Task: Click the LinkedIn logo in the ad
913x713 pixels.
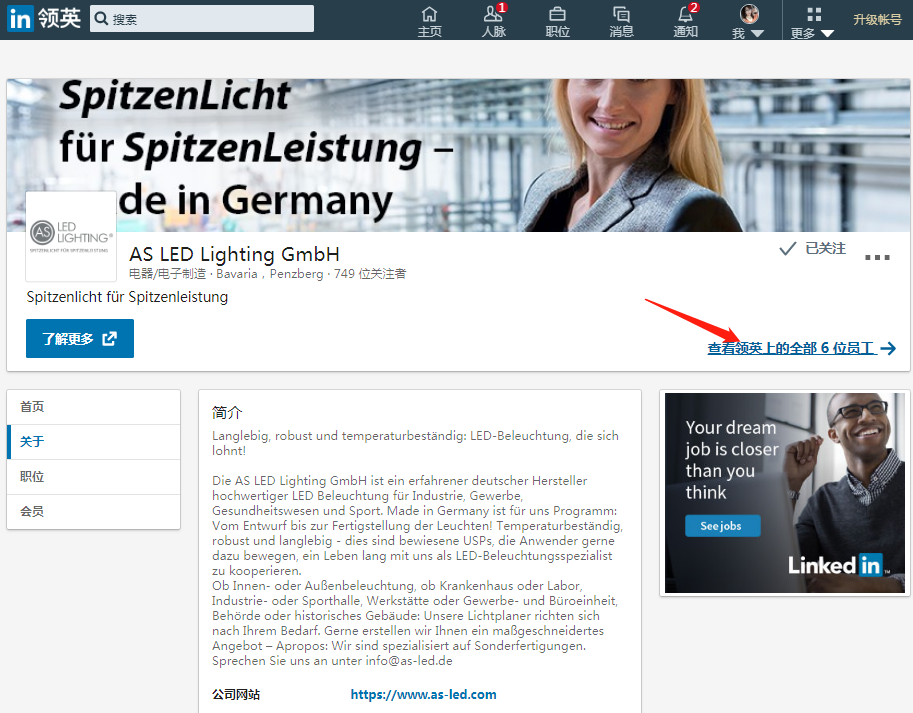Action: pyautogui.click(x=837, y=565)
